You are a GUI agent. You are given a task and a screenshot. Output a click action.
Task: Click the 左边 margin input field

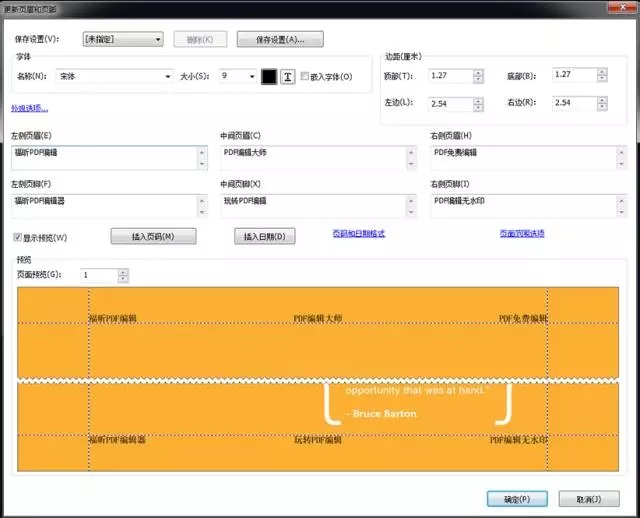coord(451,104)
